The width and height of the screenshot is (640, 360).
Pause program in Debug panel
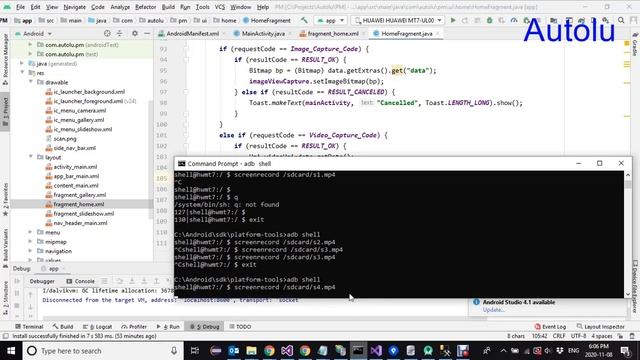pos(17,293)
